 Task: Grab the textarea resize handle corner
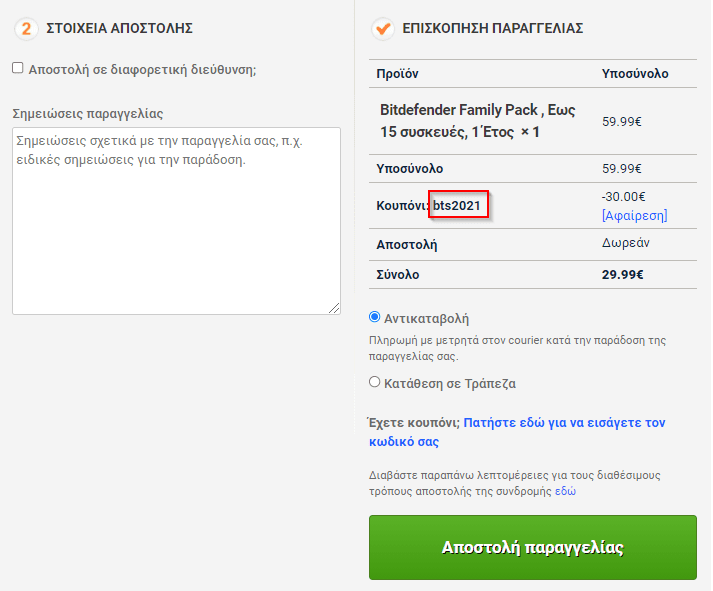pos(334,308)
